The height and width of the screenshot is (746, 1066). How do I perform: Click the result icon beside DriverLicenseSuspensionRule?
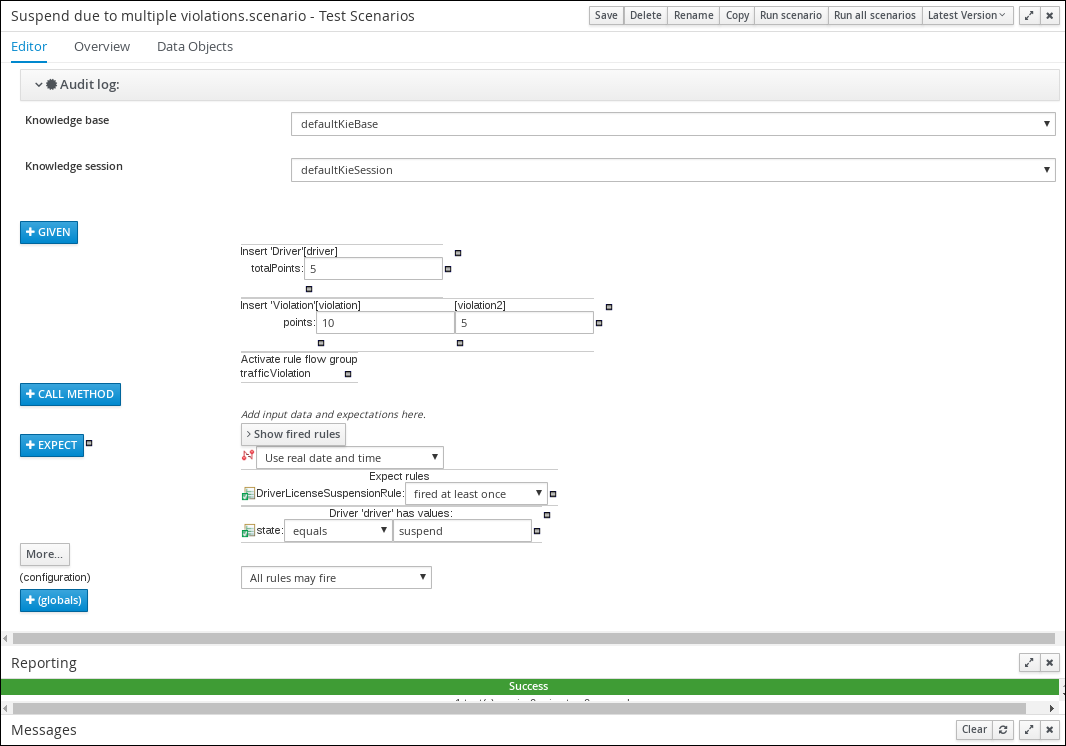[x=248, y=494]
